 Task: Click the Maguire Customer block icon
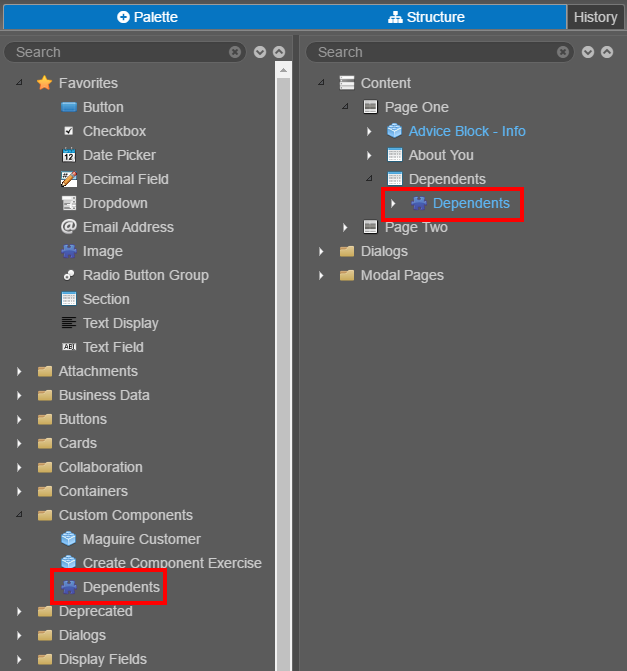click(68, 539)
